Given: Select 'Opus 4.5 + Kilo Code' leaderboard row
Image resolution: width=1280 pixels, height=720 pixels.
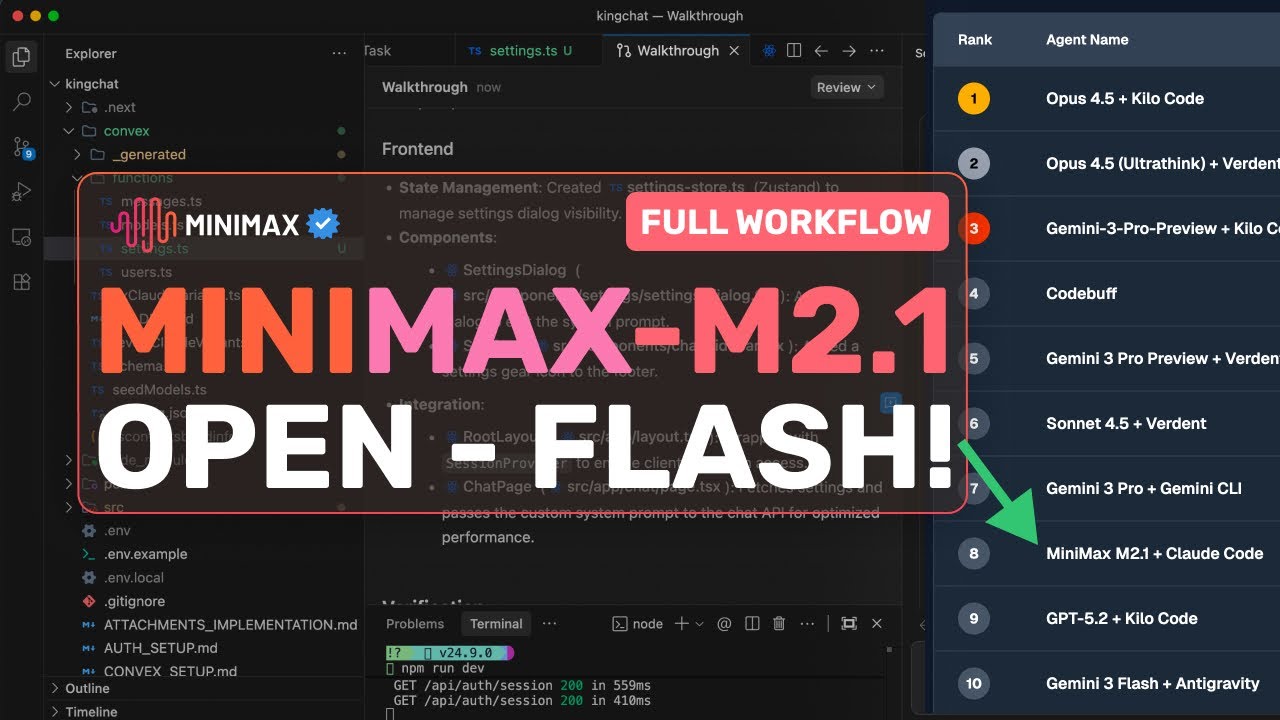Looking at the screenshot, I should point(1106,99).
